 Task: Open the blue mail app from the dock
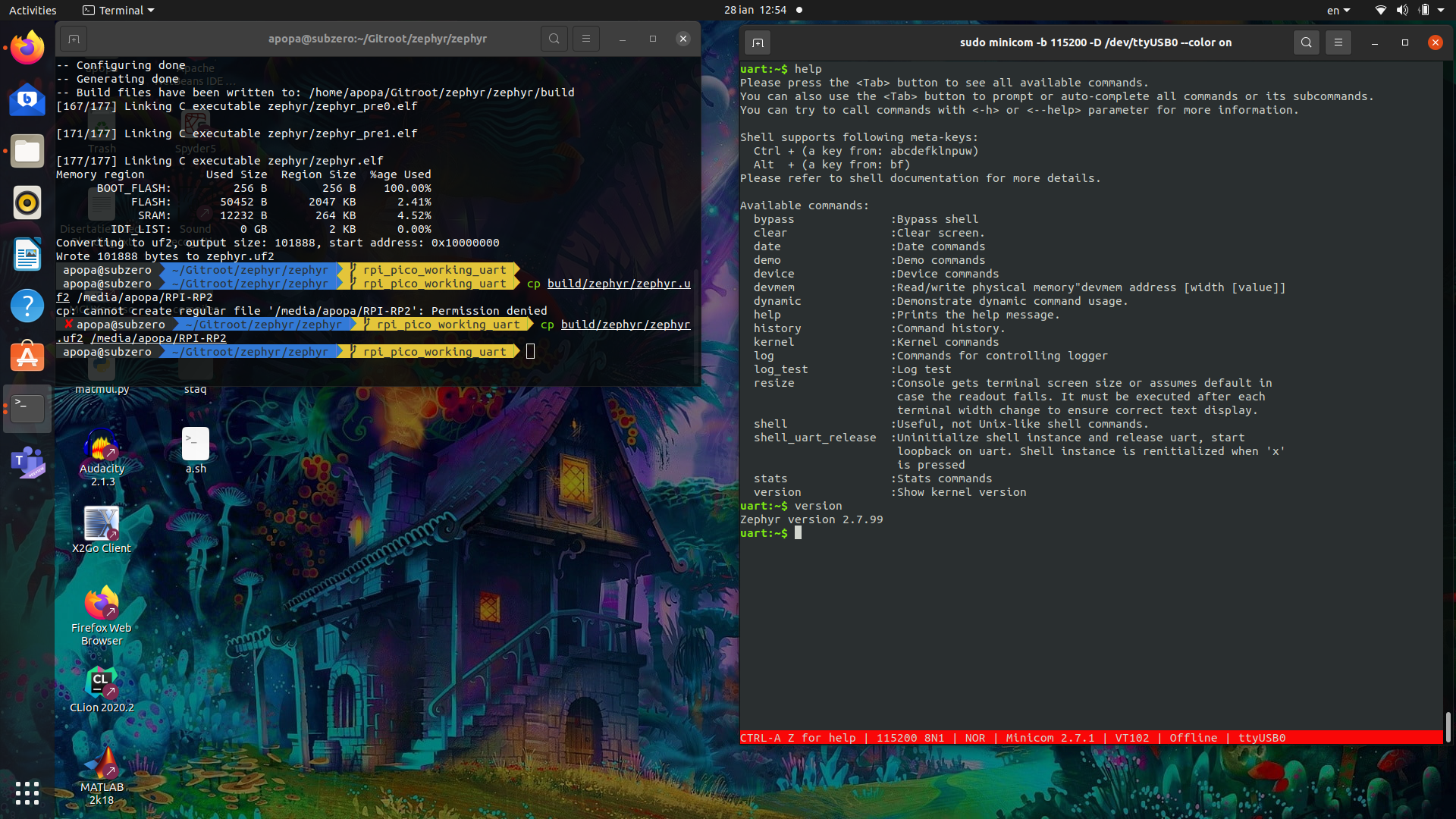(x=27, y=99)
